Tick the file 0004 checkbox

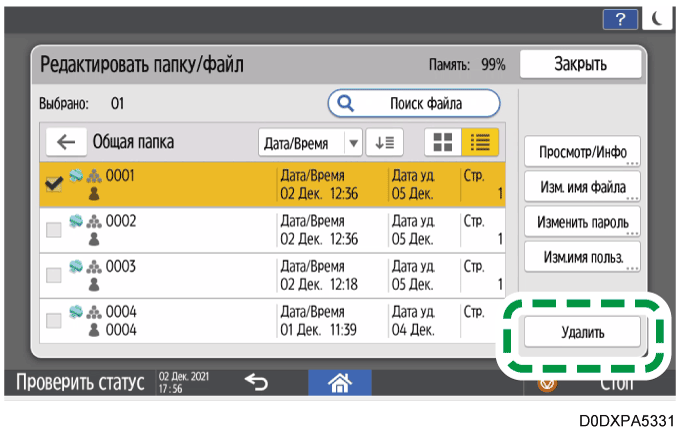click(53, 320)
